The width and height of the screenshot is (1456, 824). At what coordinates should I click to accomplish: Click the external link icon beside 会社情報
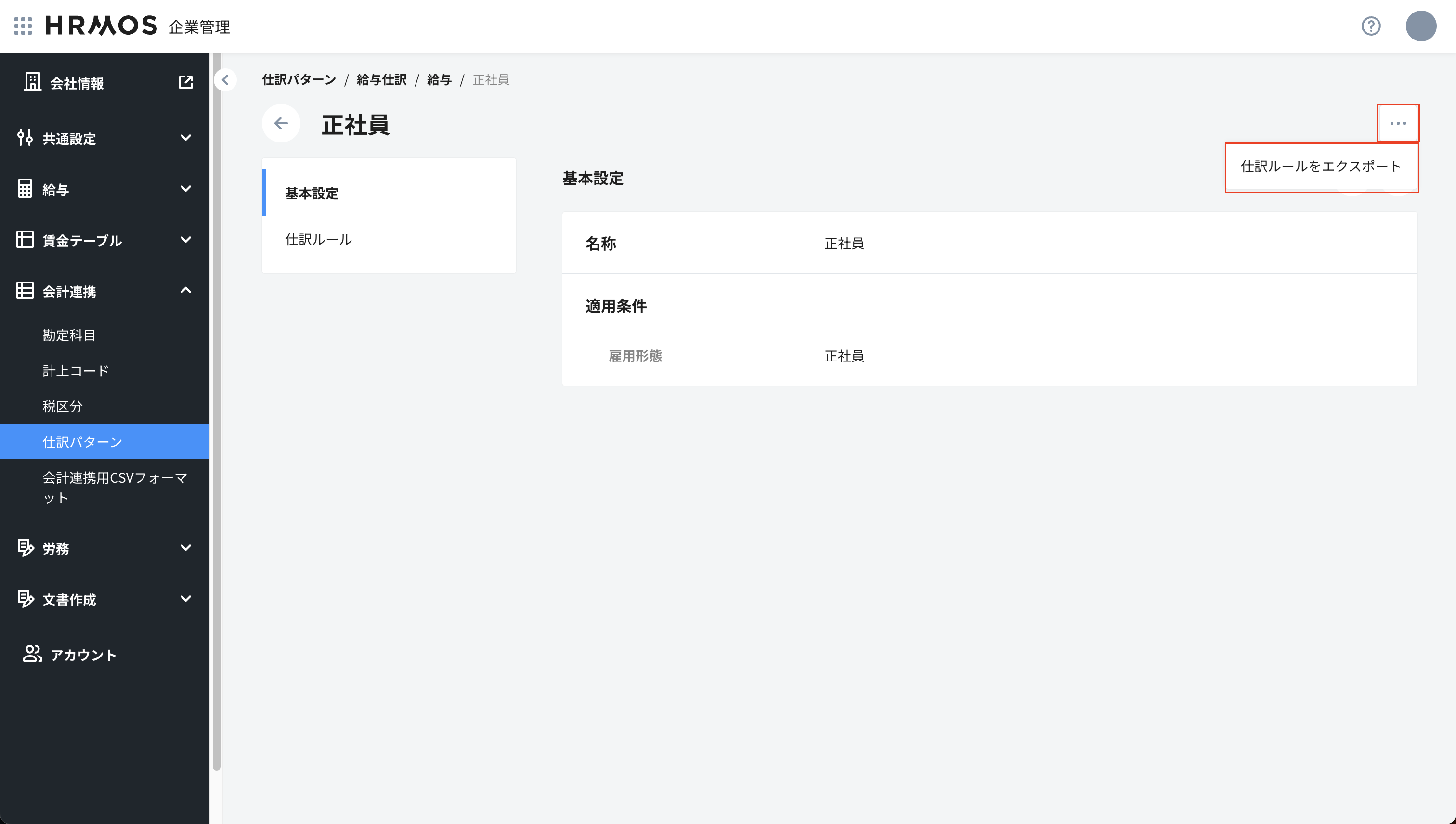186,81
